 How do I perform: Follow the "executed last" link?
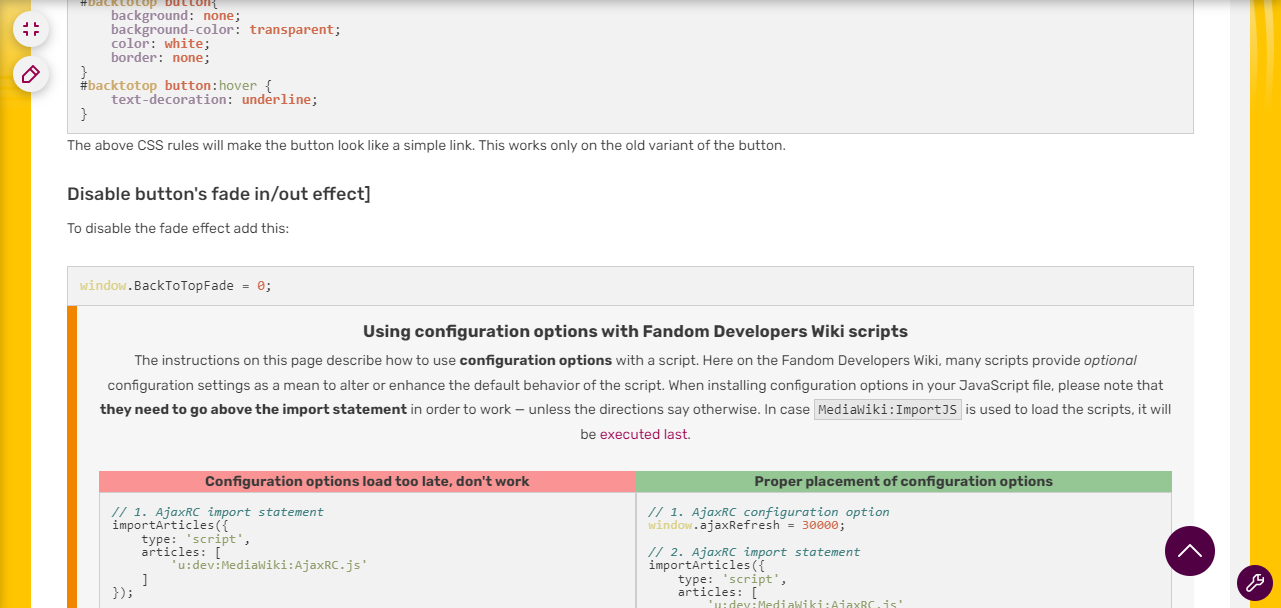(x=645, y=434)
